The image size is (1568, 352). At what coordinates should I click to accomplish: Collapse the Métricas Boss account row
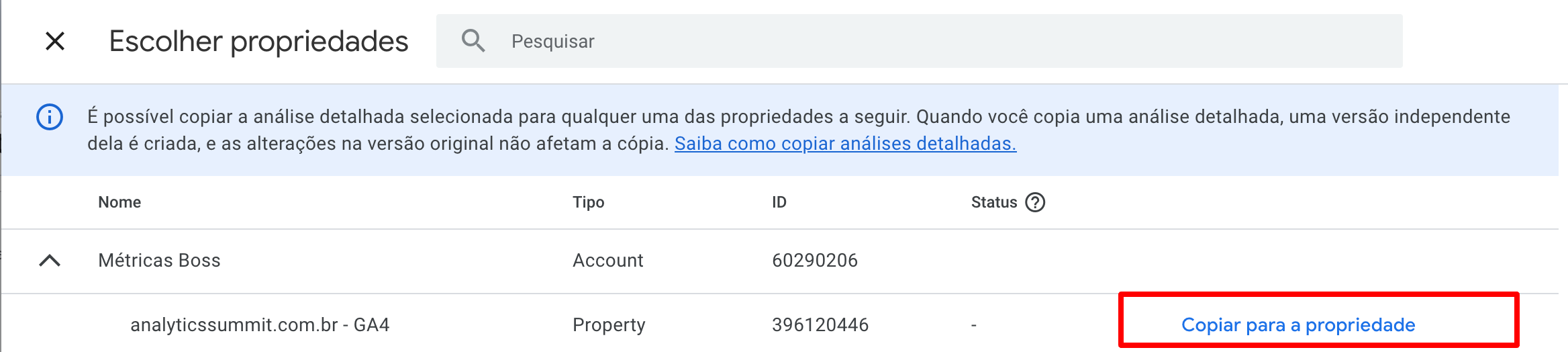50,261
